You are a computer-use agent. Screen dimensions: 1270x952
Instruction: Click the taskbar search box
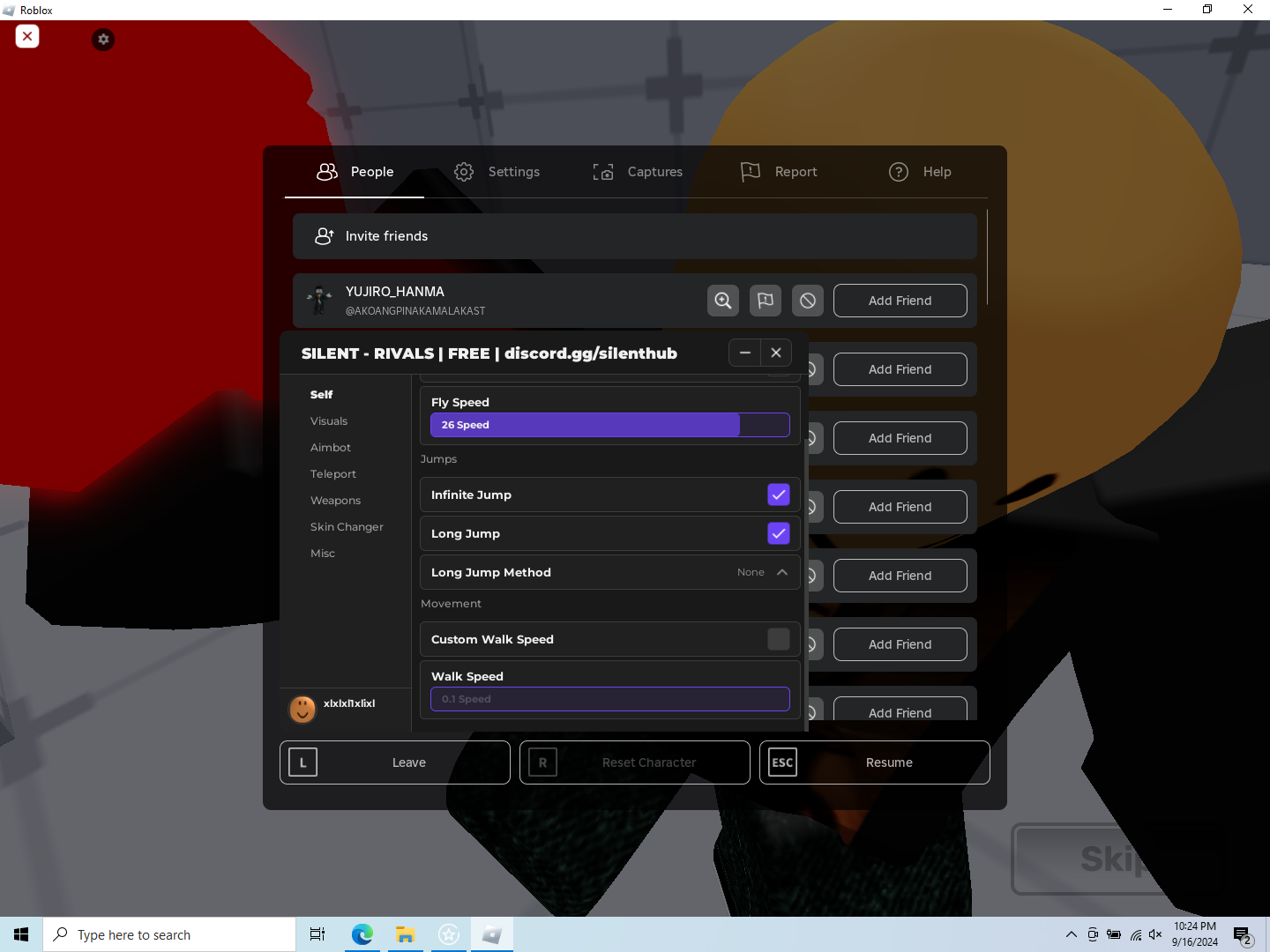(x=169, y=934)
